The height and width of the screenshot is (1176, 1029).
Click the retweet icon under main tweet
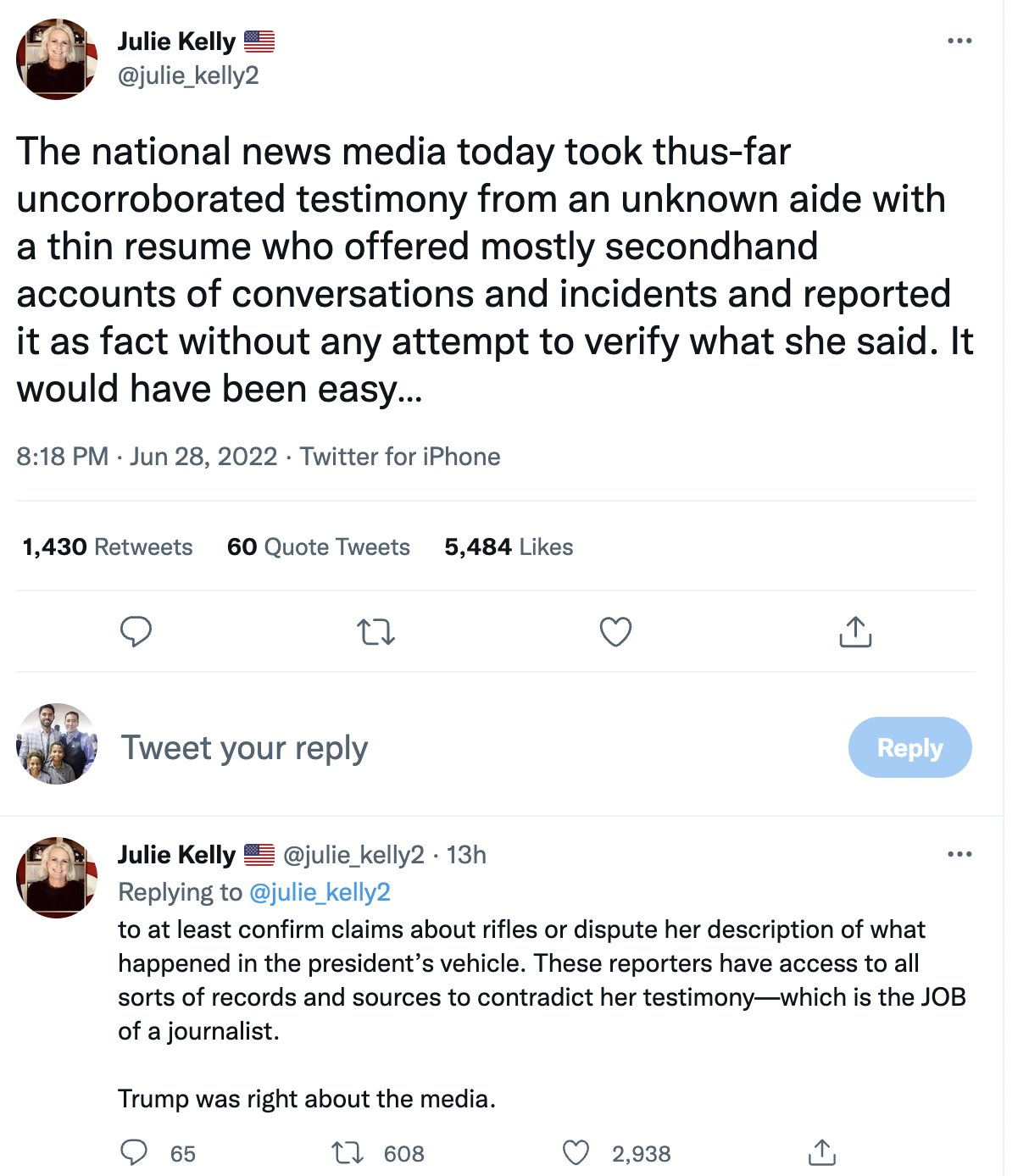375,632
